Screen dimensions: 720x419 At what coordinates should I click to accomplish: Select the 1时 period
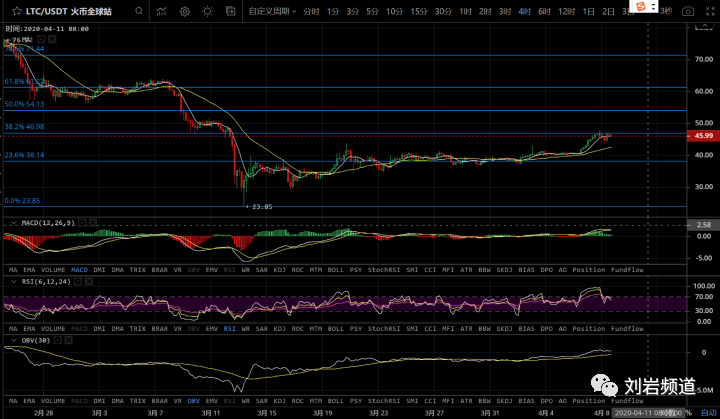coord(465,11)
